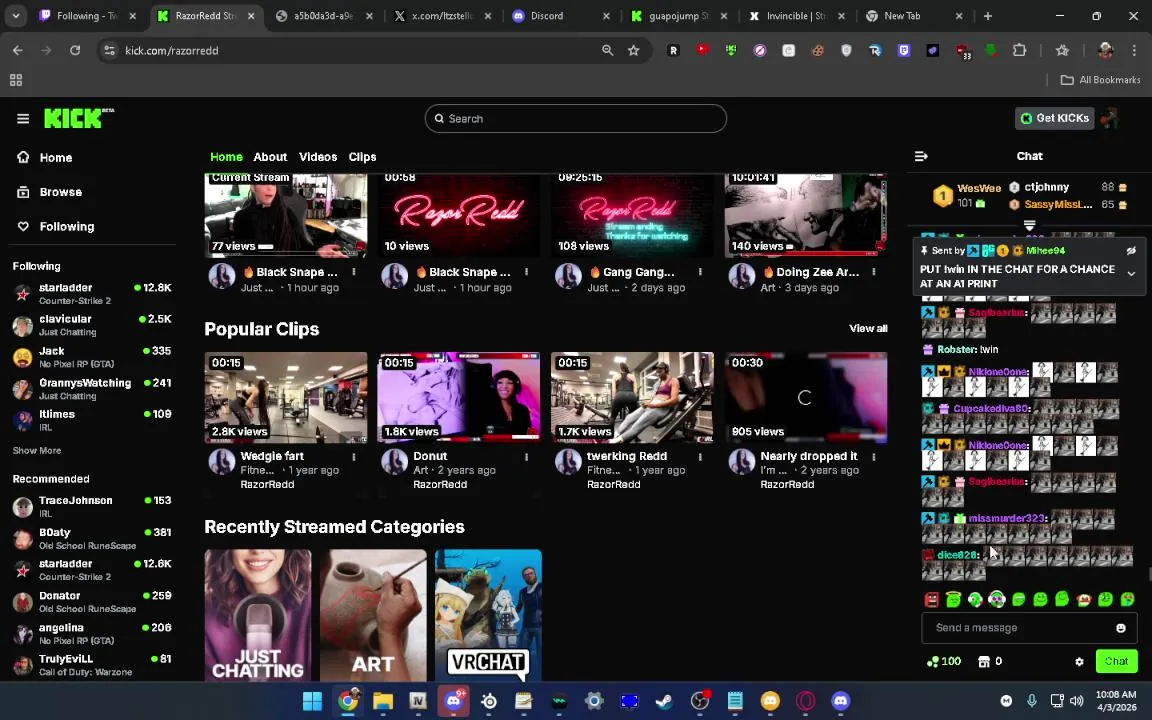Click View all for Popular Clips
Screen dimensions: 1152x720
[x=868, y=328]
